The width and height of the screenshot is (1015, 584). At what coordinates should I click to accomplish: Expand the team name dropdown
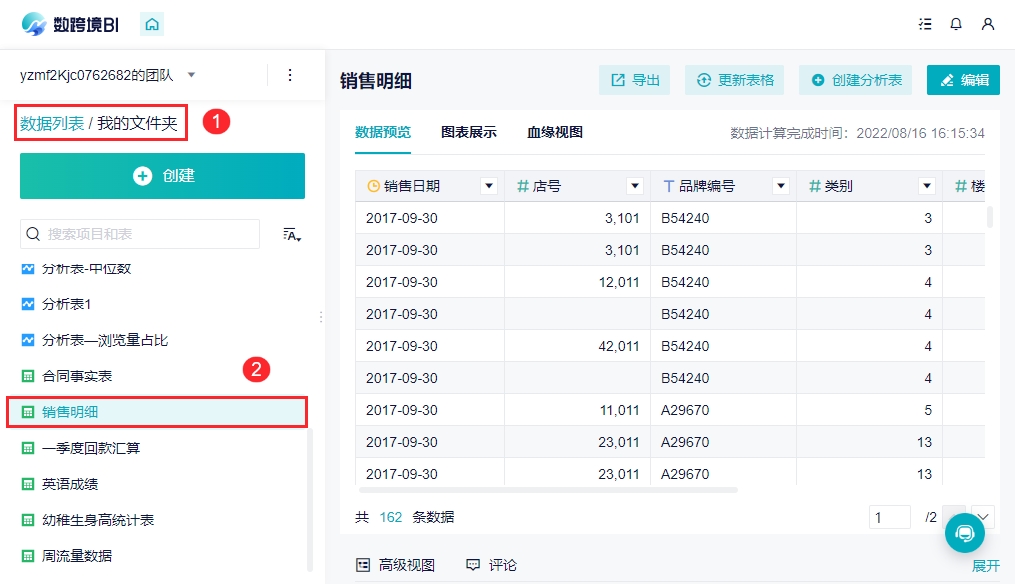(x=191, y=75)
